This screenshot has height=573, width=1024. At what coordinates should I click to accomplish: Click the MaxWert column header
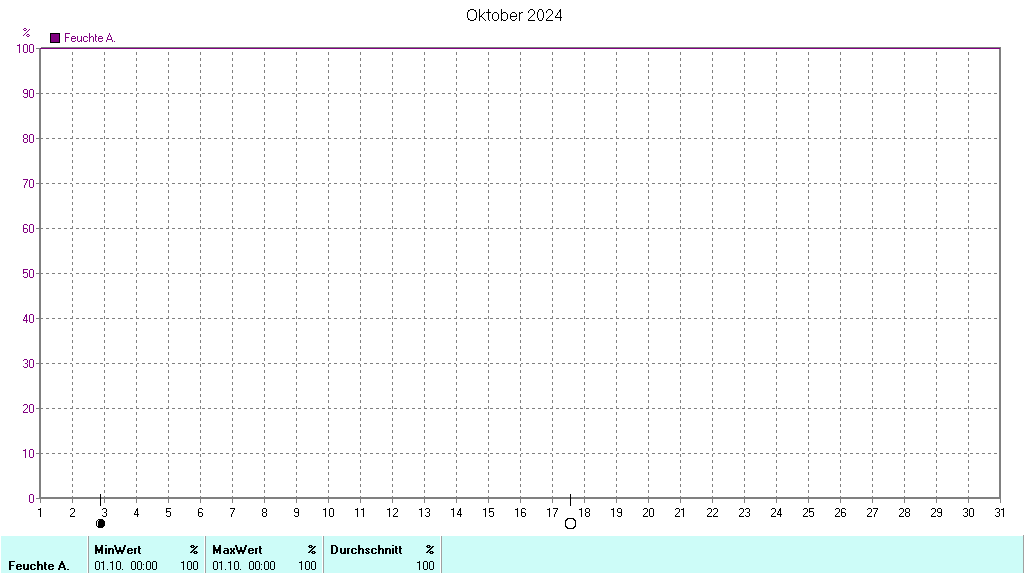click(x=237, y=549)
